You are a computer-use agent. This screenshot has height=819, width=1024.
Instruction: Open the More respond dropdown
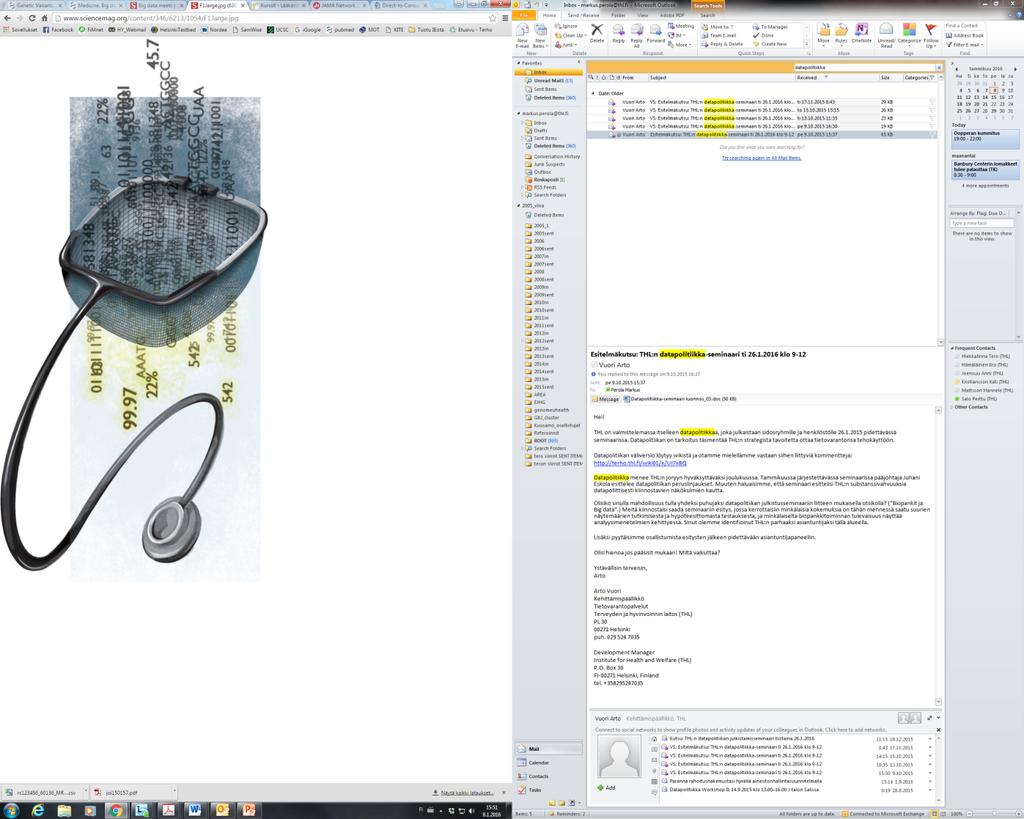point(679,44)
